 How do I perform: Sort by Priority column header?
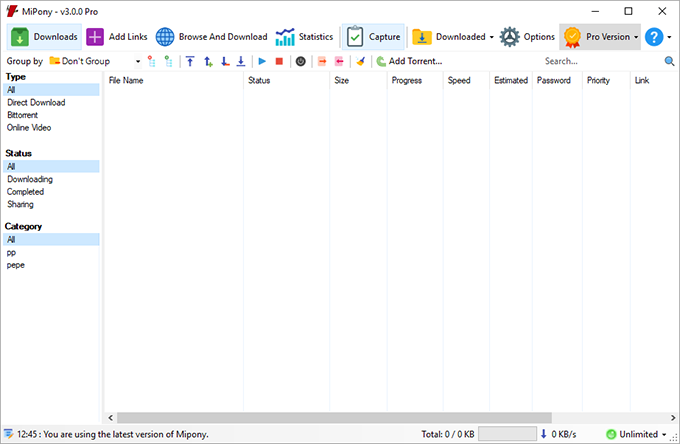pyautogui.click(x=606, y=80)
